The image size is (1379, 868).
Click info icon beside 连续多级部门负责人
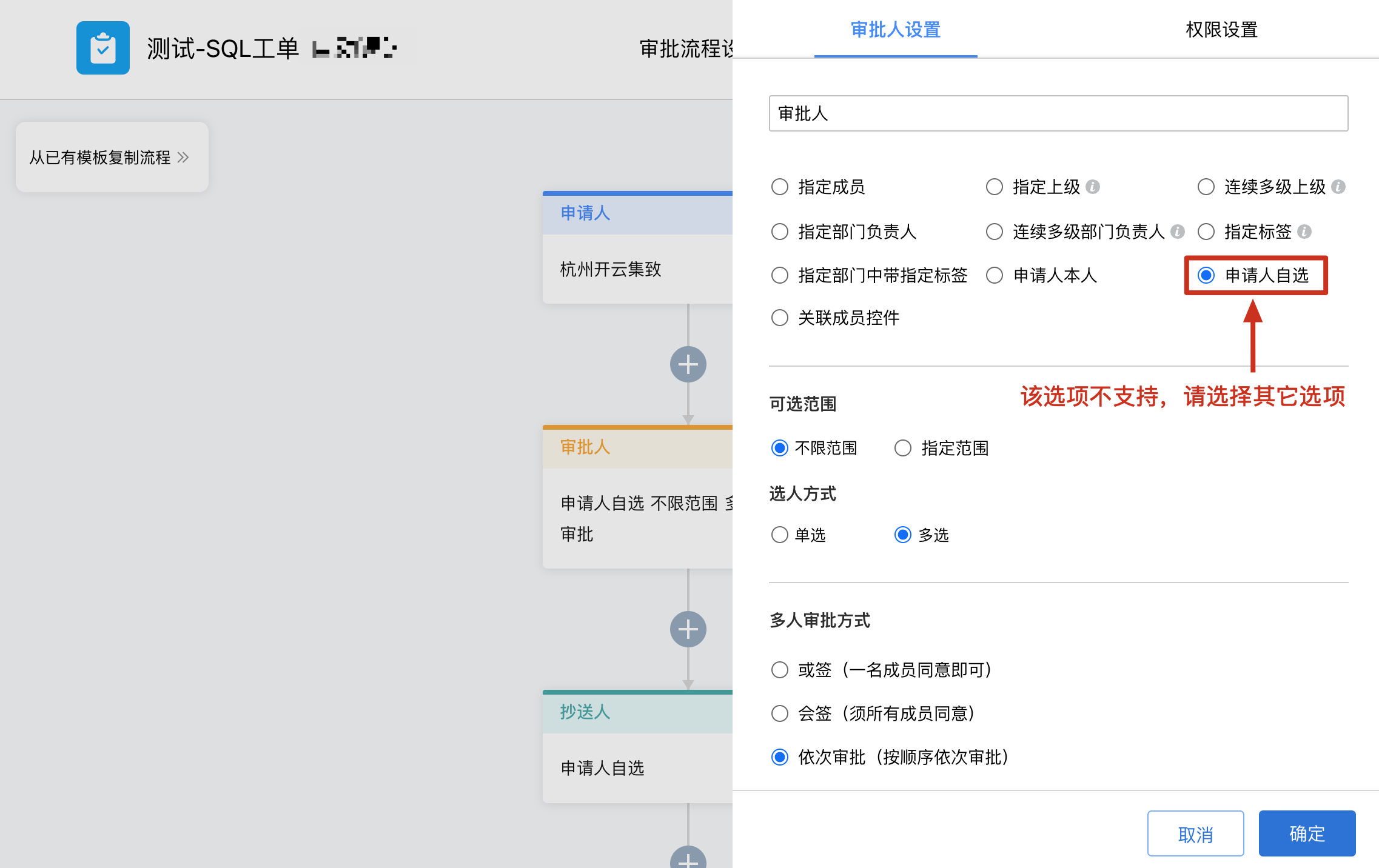tap(1178, 232)
